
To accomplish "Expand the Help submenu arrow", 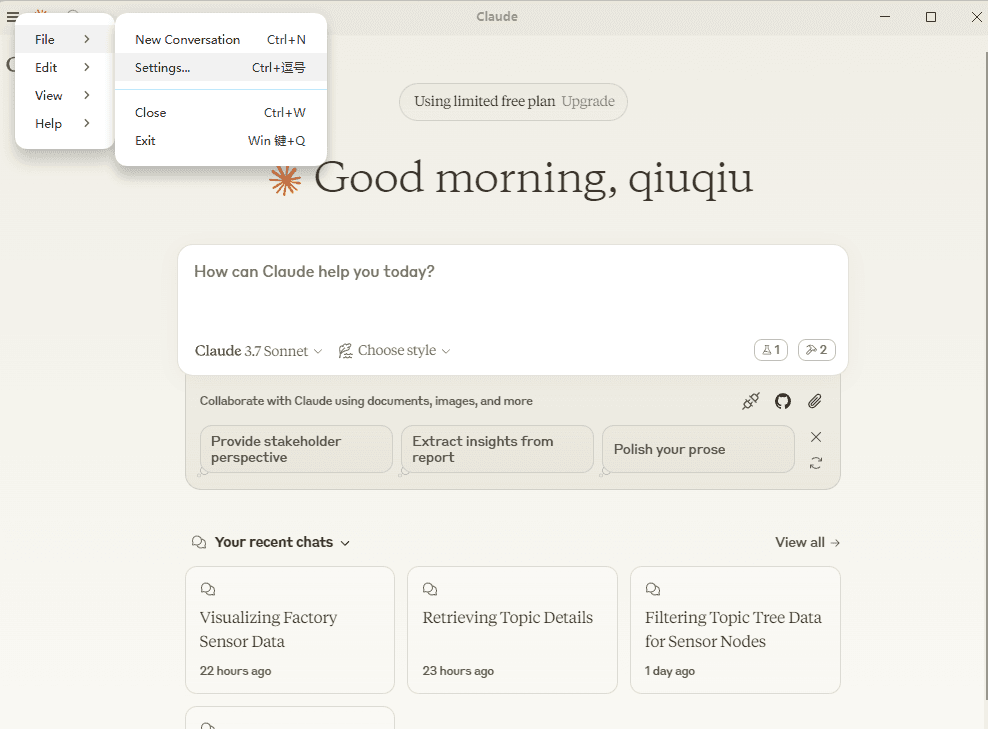I will pyautogui.click(x=86, y=123).
